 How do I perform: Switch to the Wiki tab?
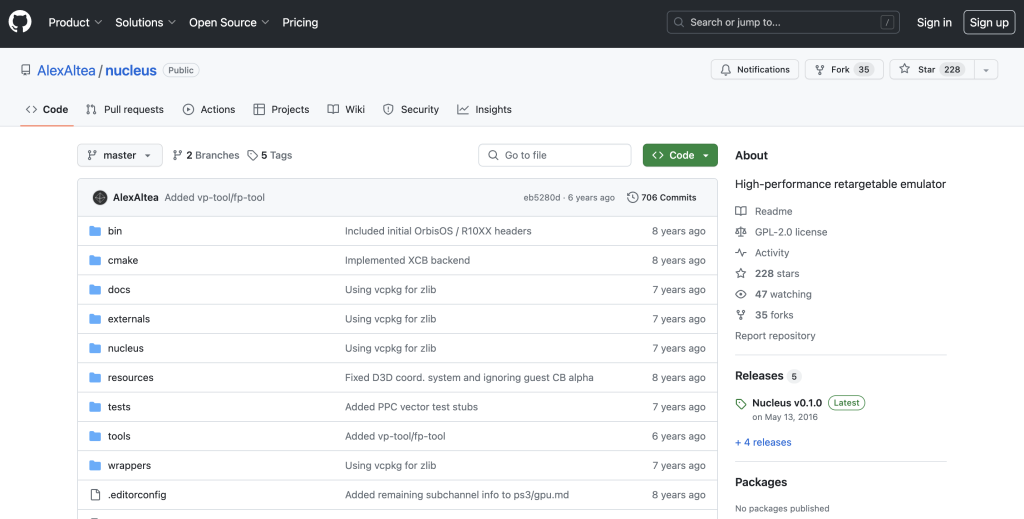click(x=346, y=110)
